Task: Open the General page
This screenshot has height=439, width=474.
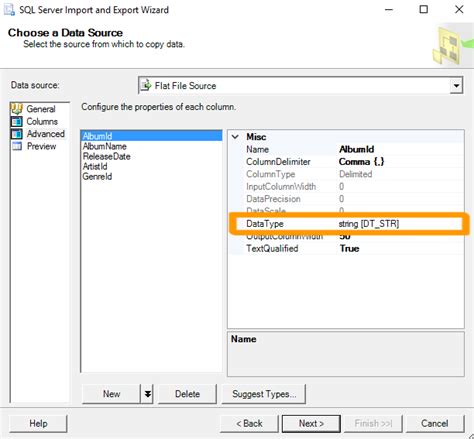Action: (41, 109)
